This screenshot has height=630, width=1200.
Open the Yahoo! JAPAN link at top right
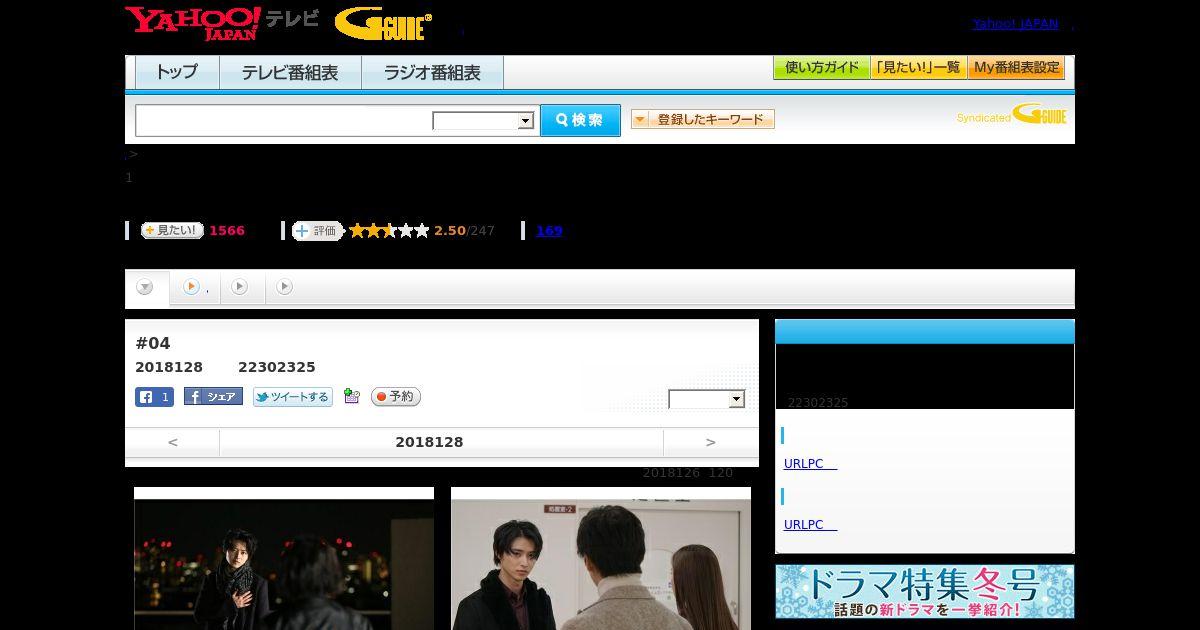[x=1015, y=24]
